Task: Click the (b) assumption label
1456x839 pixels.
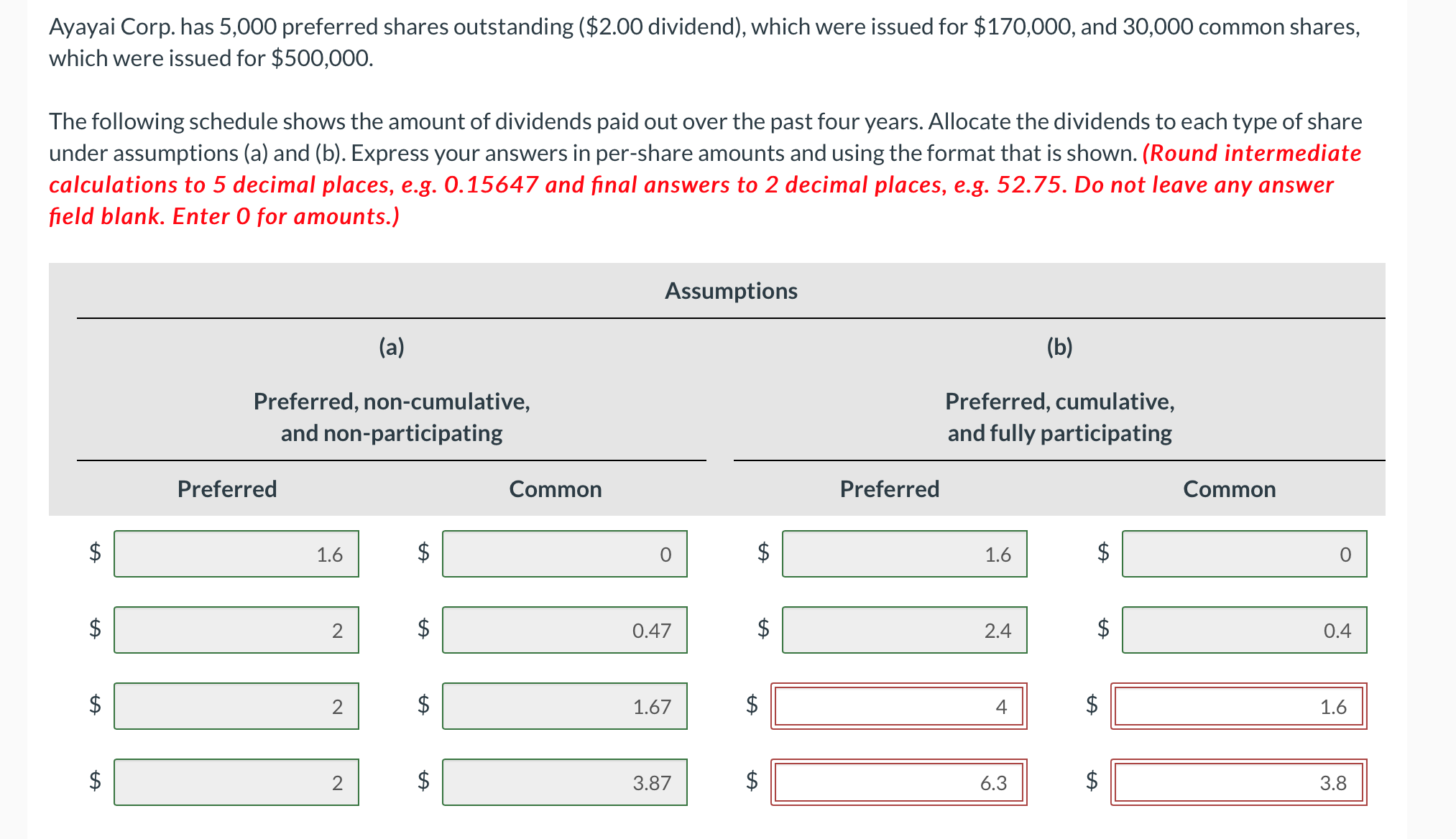Action: coord(1059,347)
